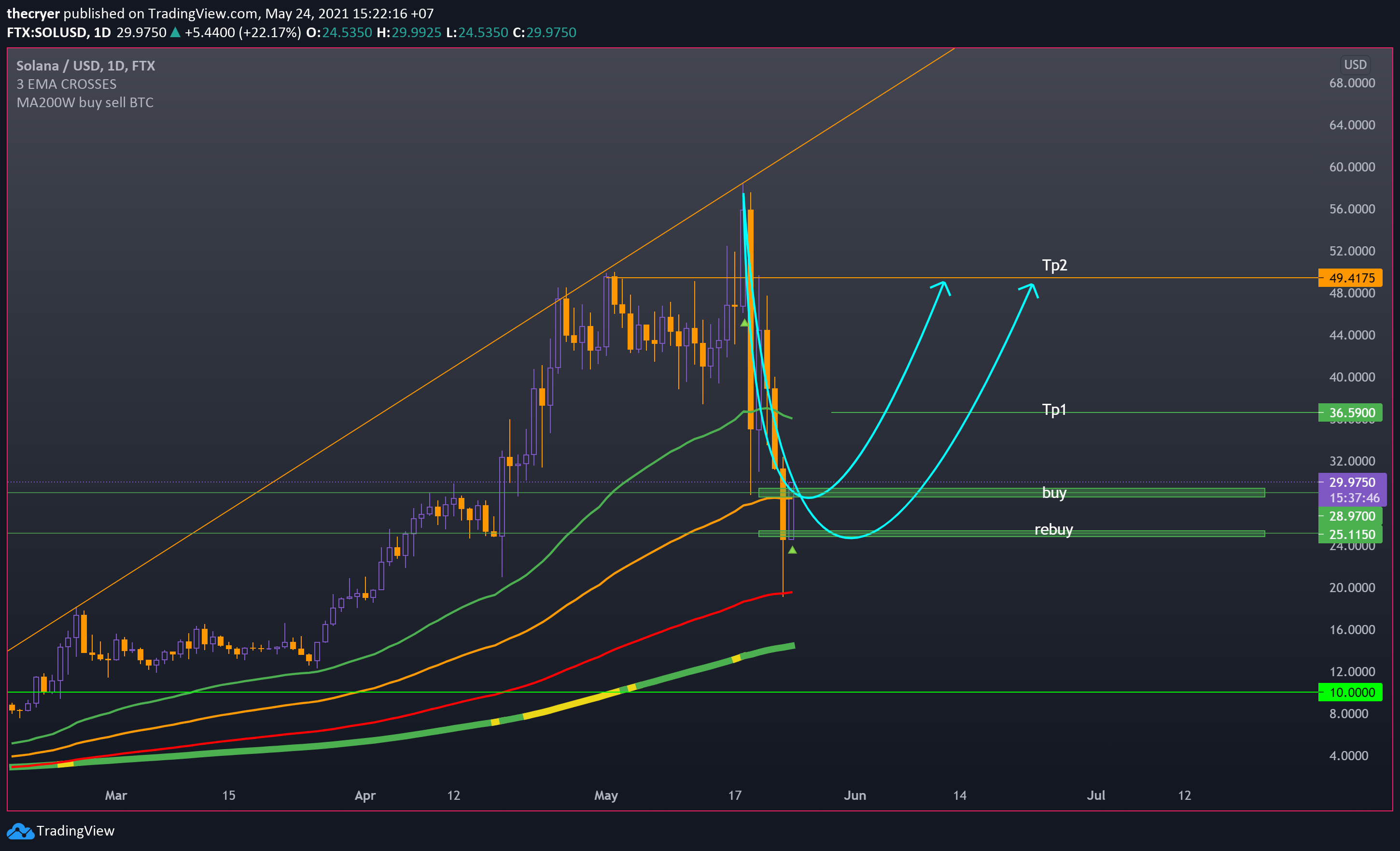Click the 68.0000 price scale value
1400x851 pixels.
(x=1352, y=83)
